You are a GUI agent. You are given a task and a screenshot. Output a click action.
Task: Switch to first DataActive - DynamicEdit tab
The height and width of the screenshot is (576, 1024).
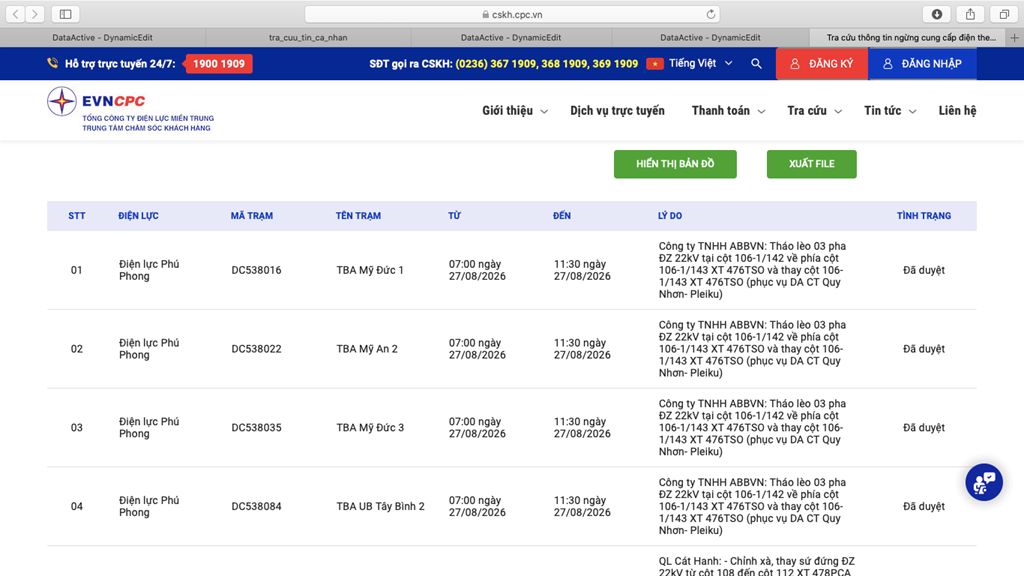pos(103,37)
